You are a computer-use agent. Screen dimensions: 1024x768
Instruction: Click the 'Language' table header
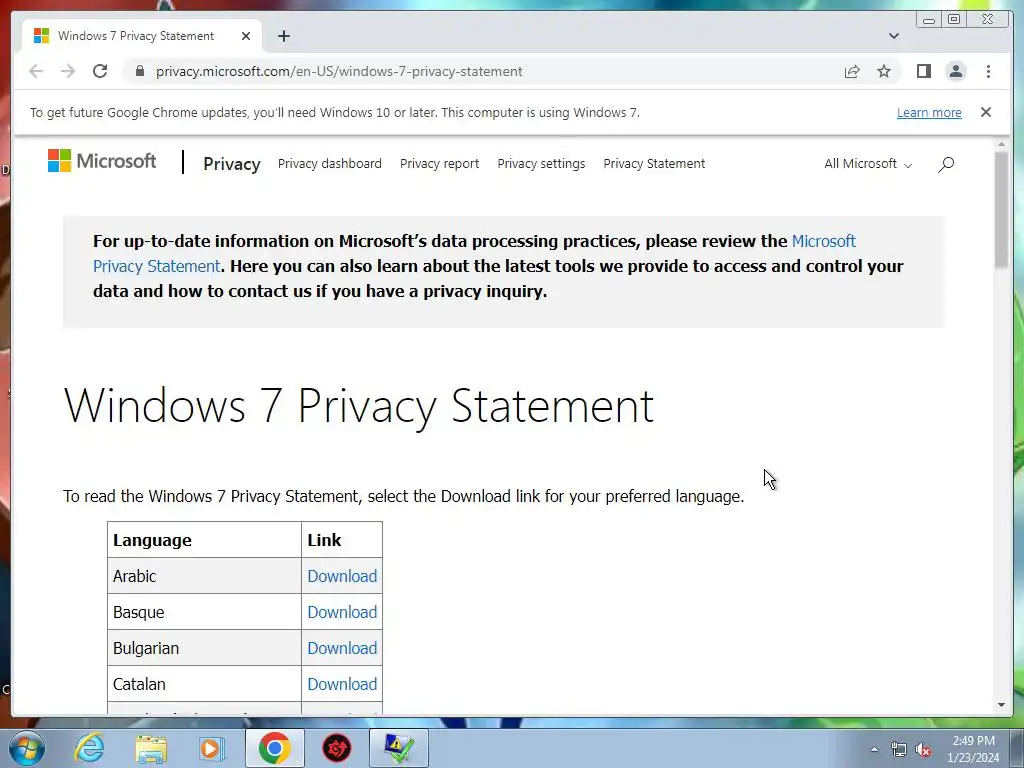(x=204, y=540)
